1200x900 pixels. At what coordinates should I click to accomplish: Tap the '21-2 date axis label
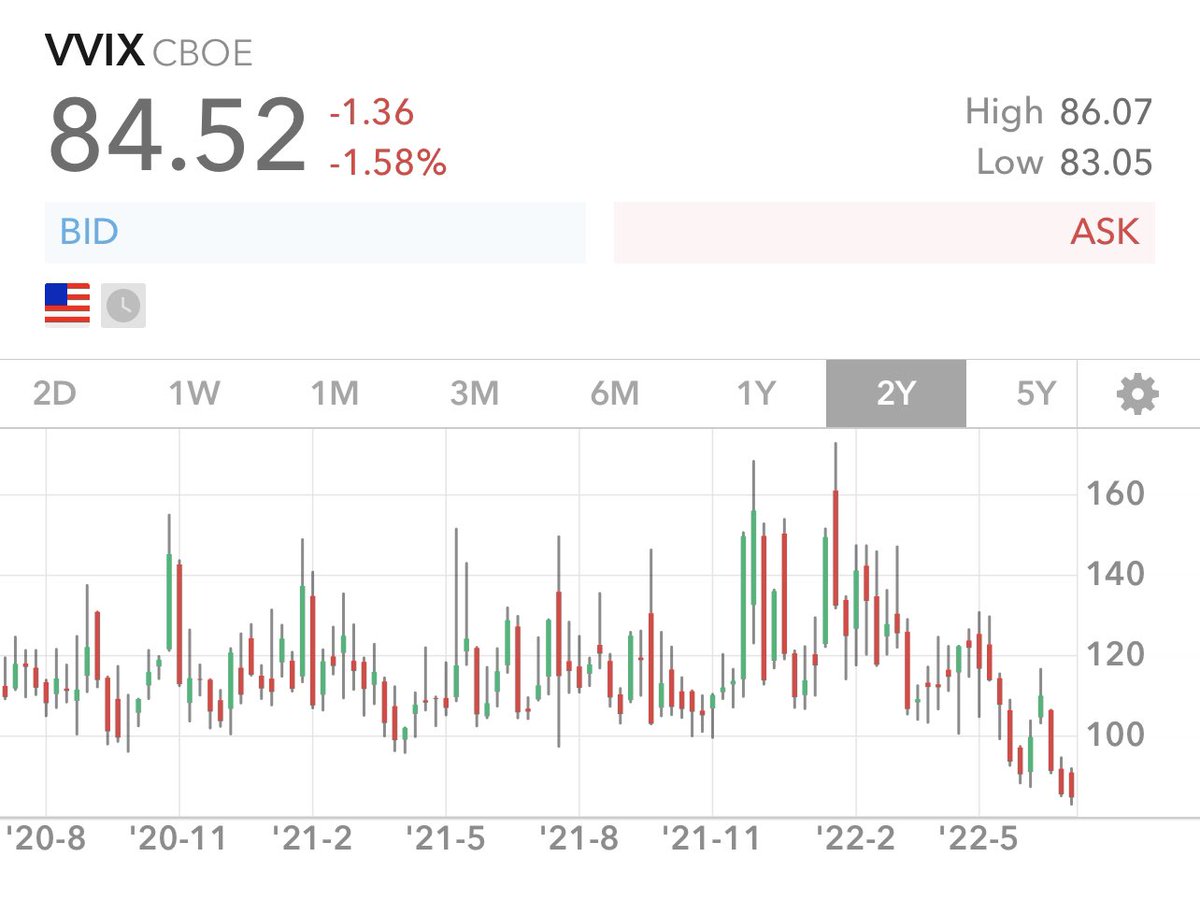click(312, 838)
